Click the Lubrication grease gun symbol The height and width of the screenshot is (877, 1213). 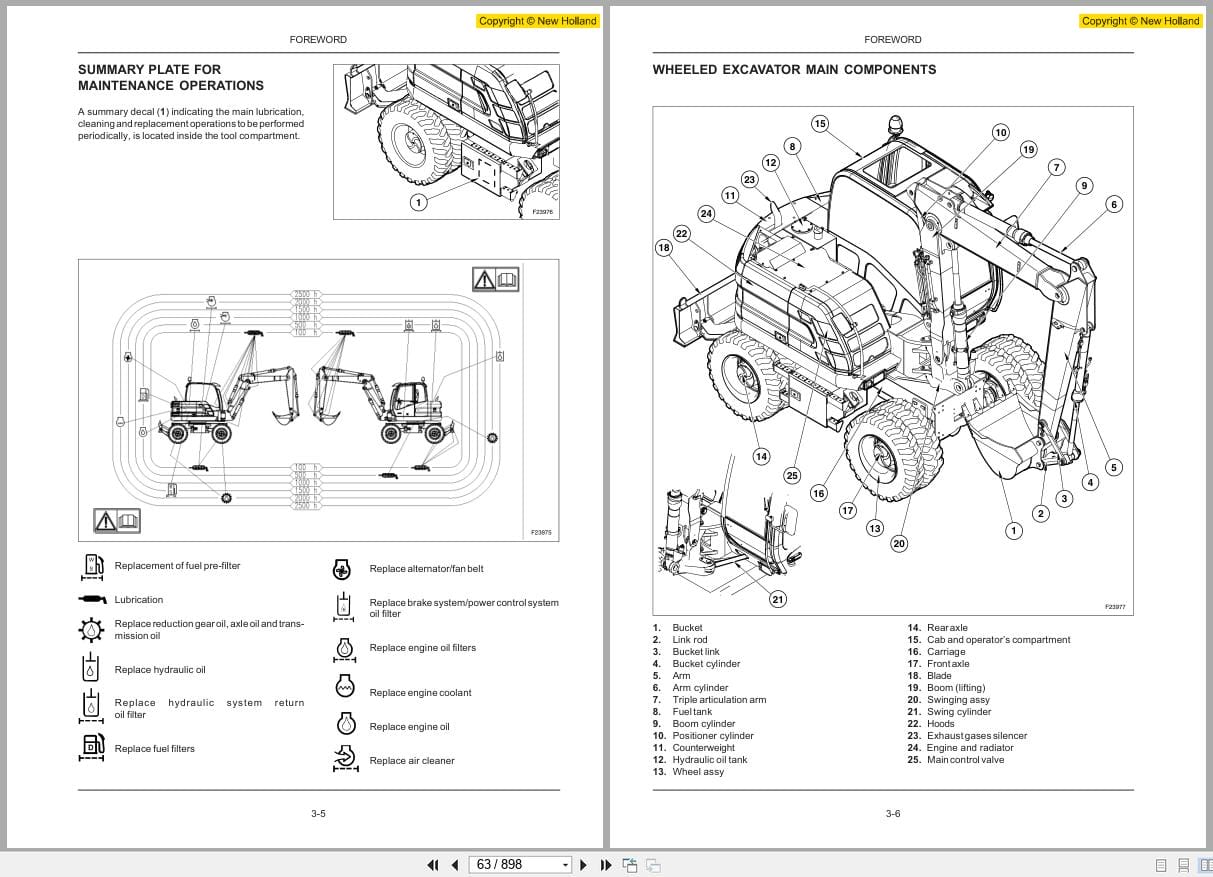(x=92, y=599)
